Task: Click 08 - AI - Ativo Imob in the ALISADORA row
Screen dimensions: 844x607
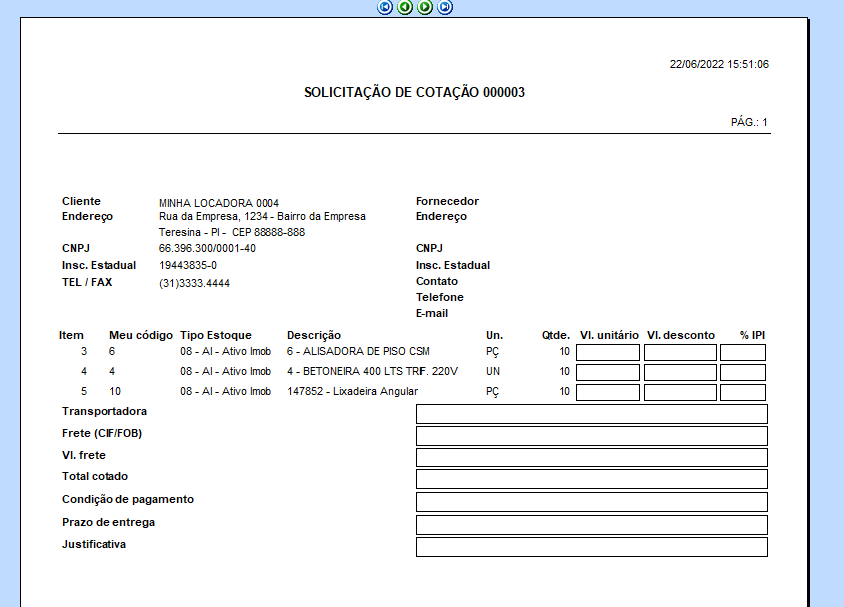Action: [226, 351]
